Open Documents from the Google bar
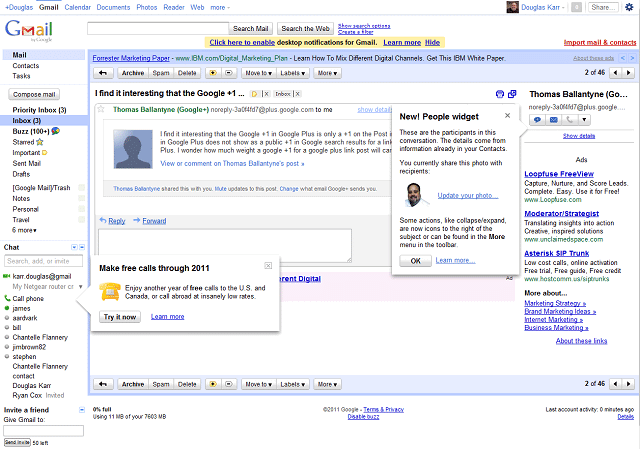Screen dimensions: 640x449 click(x=113, y=7)
